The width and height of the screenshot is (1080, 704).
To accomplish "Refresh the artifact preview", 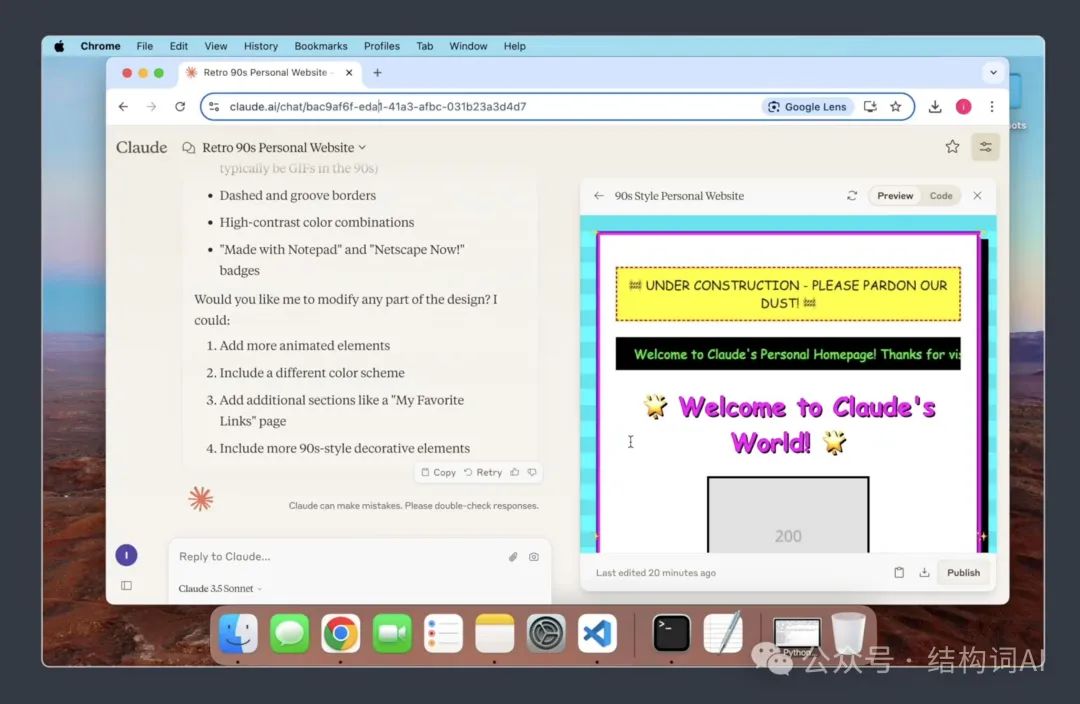I will [852, 196].
